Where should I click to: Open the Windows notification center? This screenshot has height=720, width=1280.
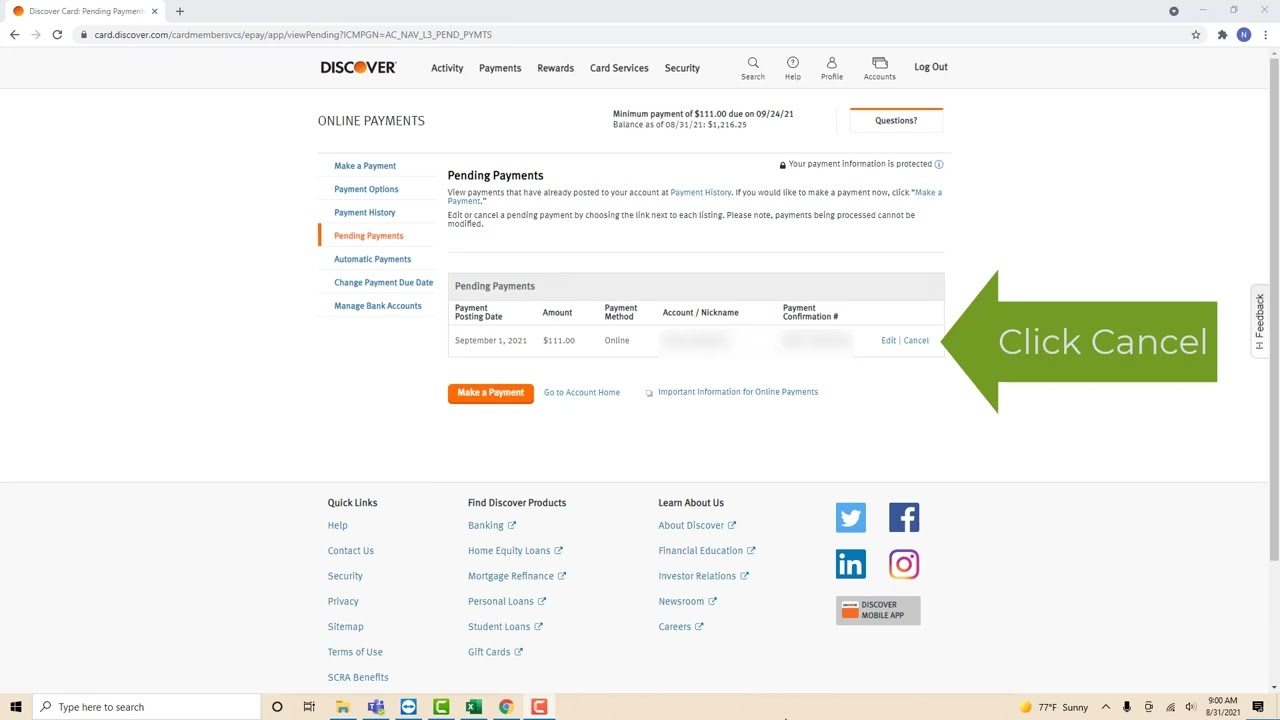tap(1258, 707)
